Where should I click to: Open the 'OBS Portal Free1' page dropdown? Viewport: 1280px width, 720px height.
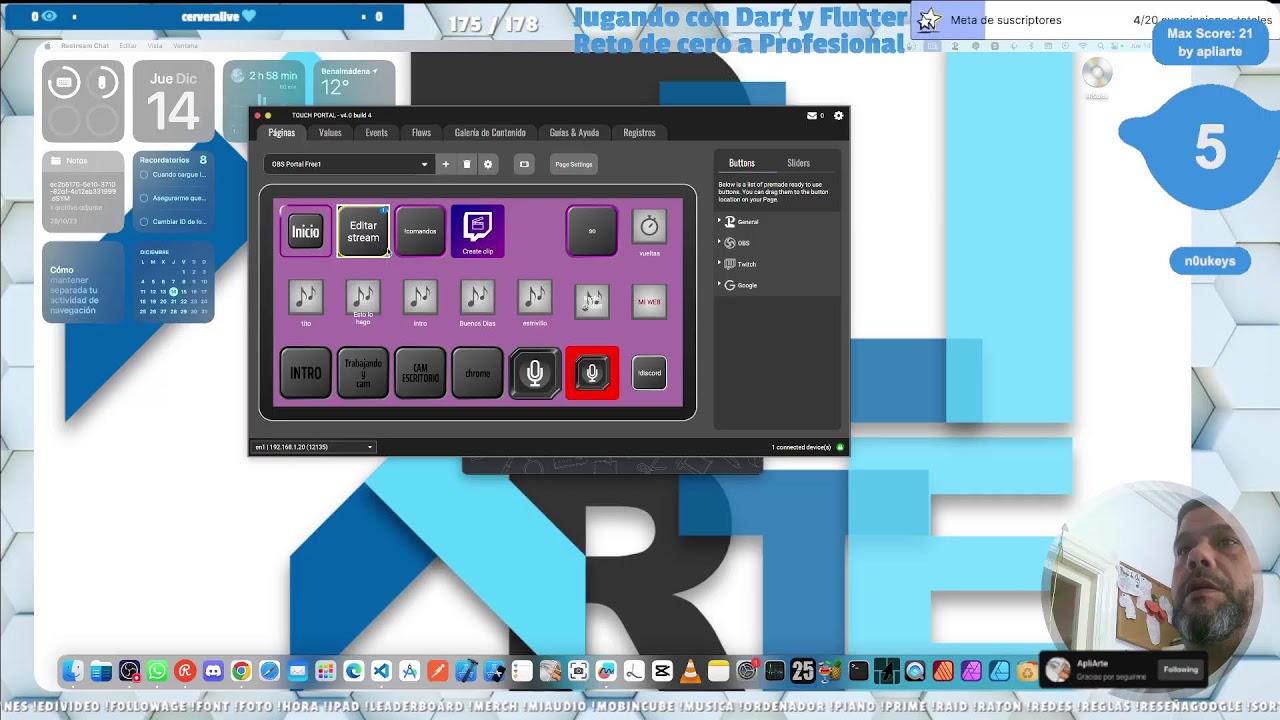[349, 164]
